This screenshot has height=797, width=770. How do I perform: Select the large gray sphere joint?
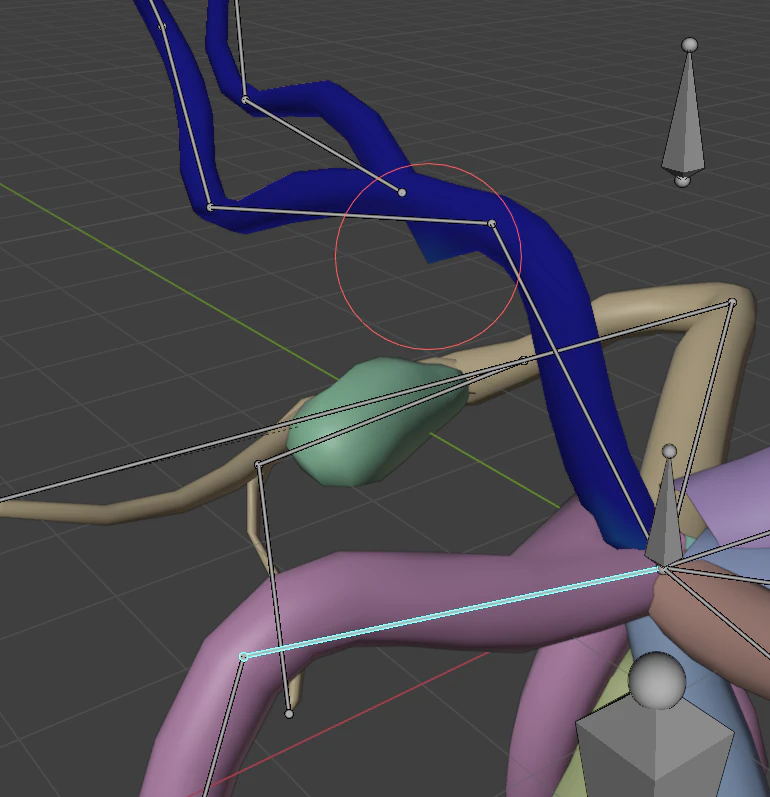click(x=657, y=681)
